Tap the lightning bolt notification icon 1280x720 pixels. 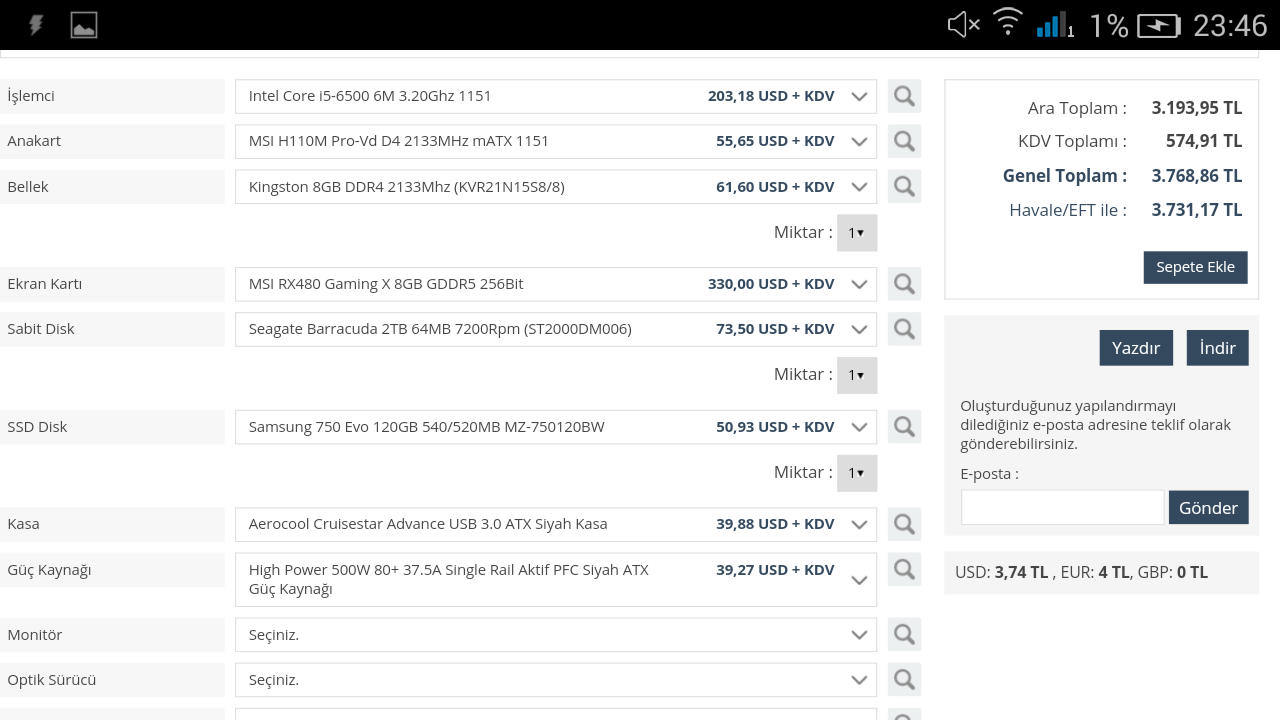click(x=36, y=25)
